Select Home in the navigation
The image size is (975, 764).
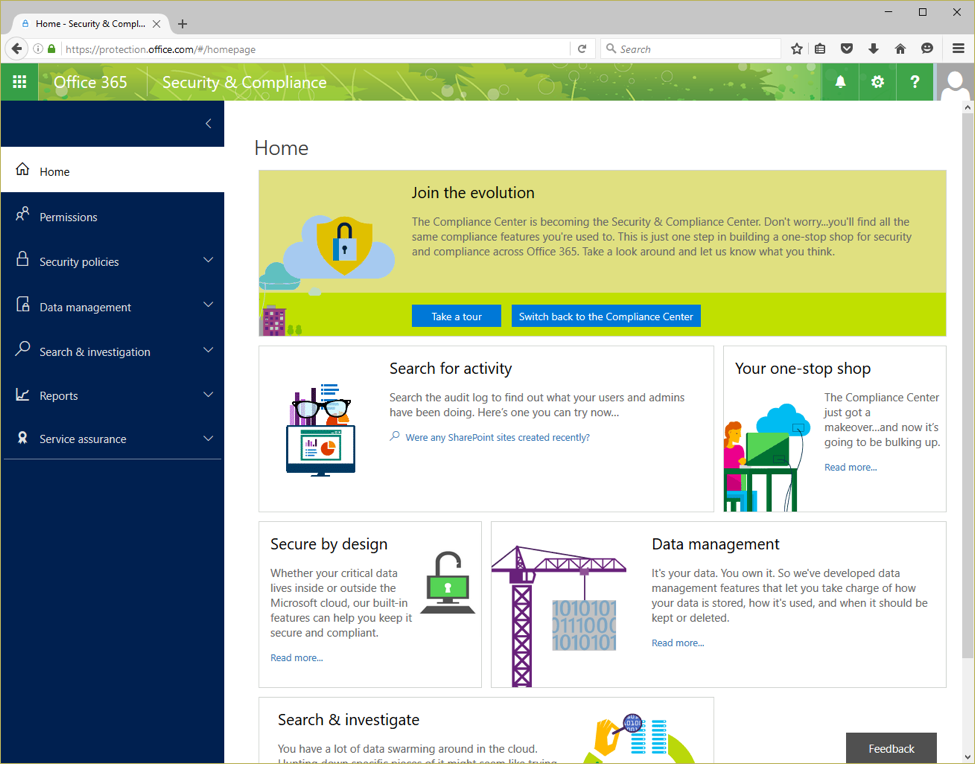pos(113,170)
